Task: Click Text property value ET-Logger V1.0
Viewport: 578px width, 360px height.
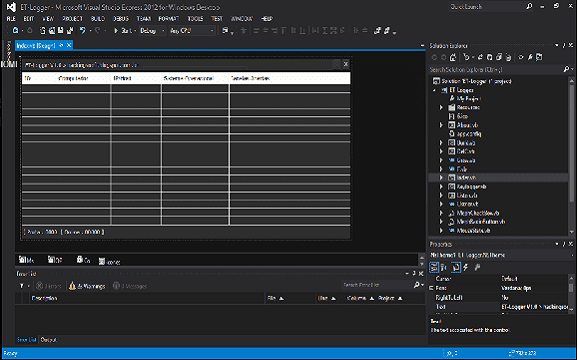Action: [534, 307]
